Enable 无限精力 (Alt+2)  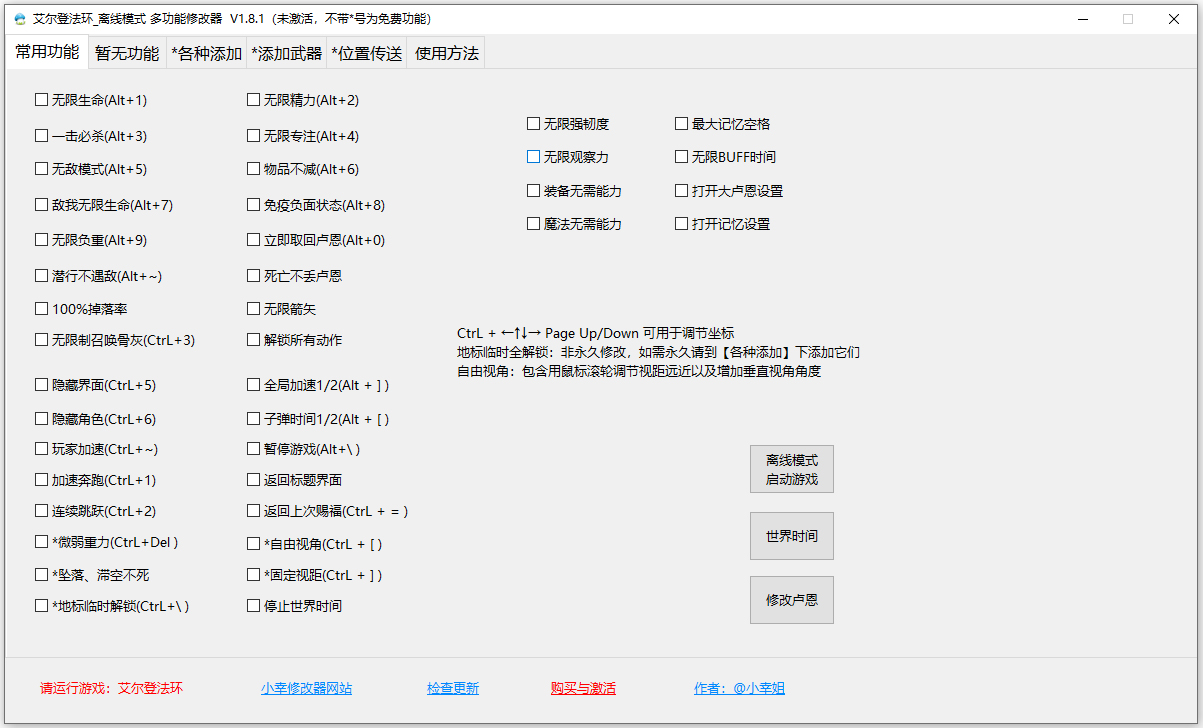(x=254, y=100)
